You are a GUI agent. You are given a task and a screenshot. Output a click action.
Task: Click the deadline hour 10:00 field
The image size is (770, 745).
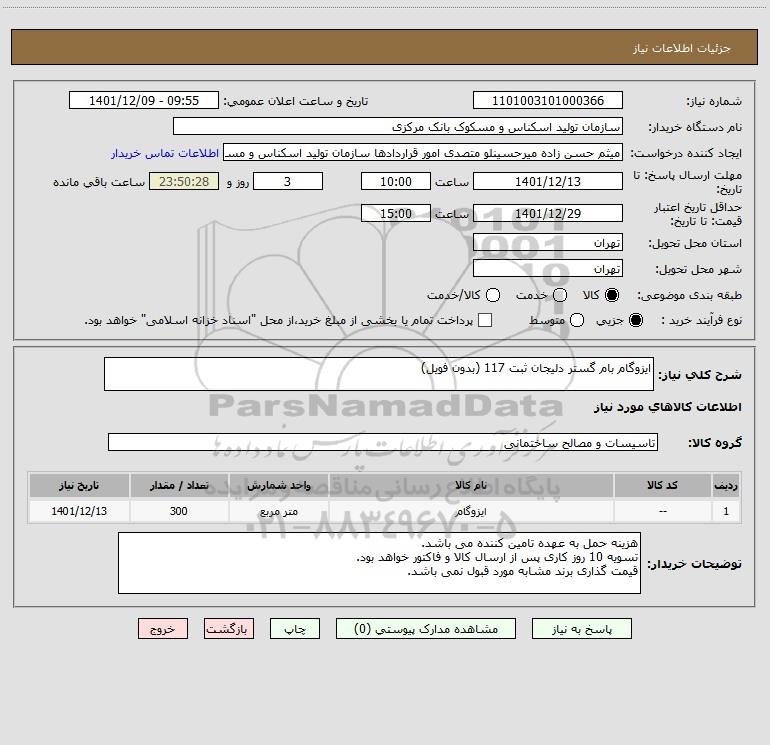pyautogui.click(x=396, y=181)
